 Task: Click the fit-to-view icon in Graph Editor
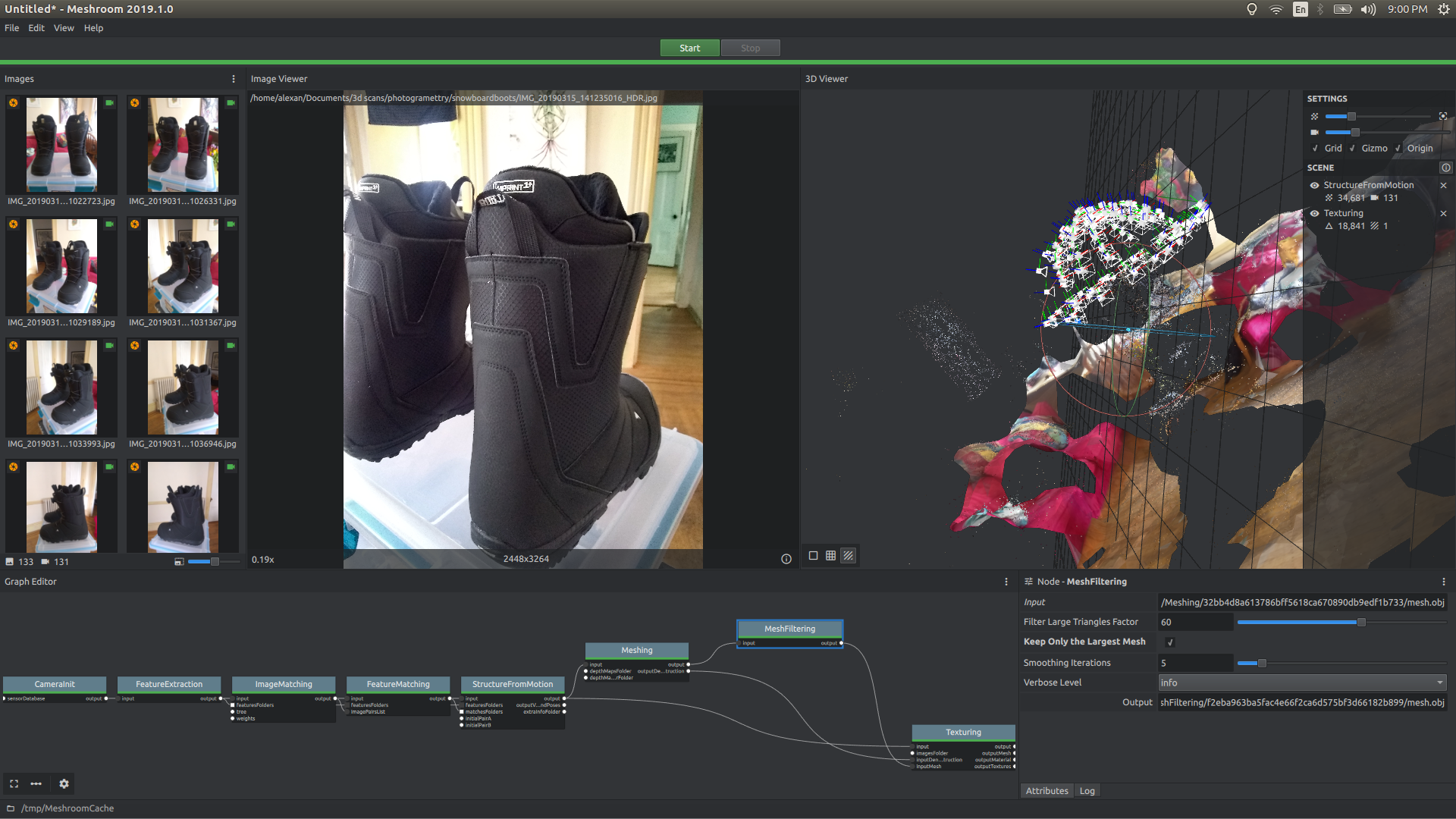point(14,783)
